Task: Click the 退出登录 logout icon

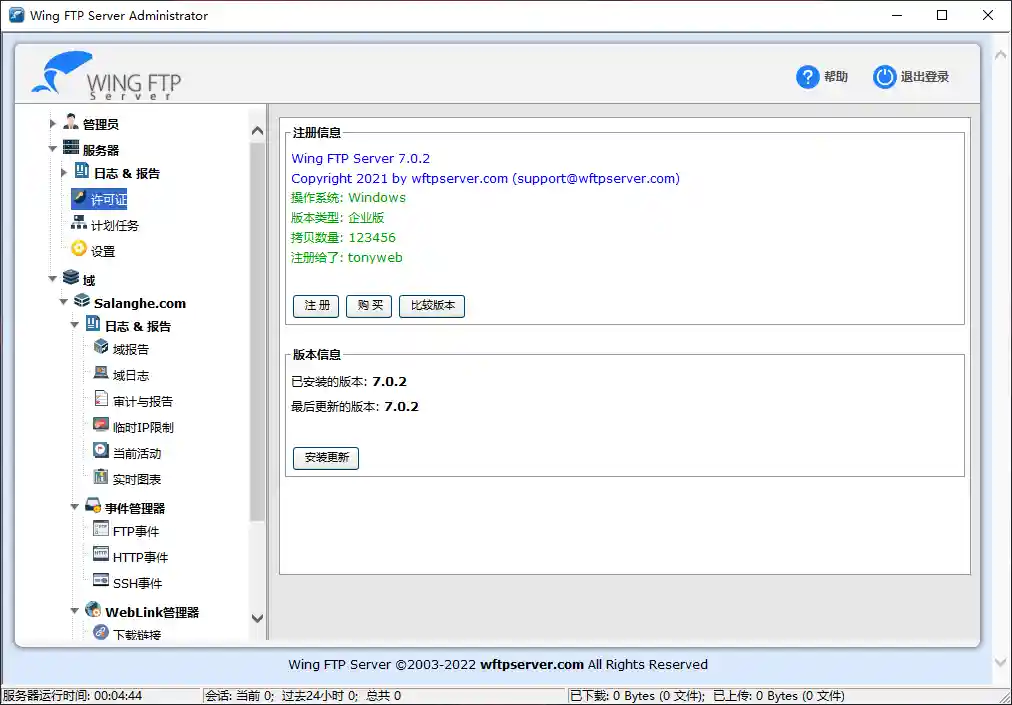Action: click(x=884, y=76)
